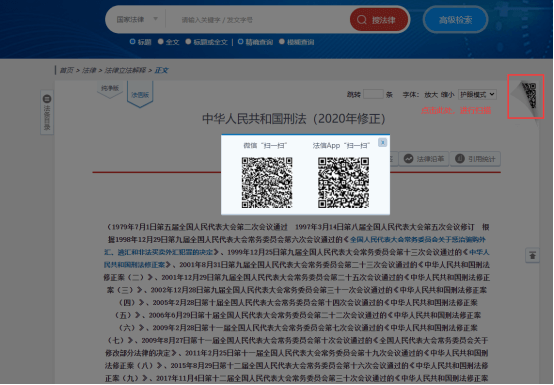The image size is (554, 385).
Task: Close the QR code scan popup
Action: point(383,142)
